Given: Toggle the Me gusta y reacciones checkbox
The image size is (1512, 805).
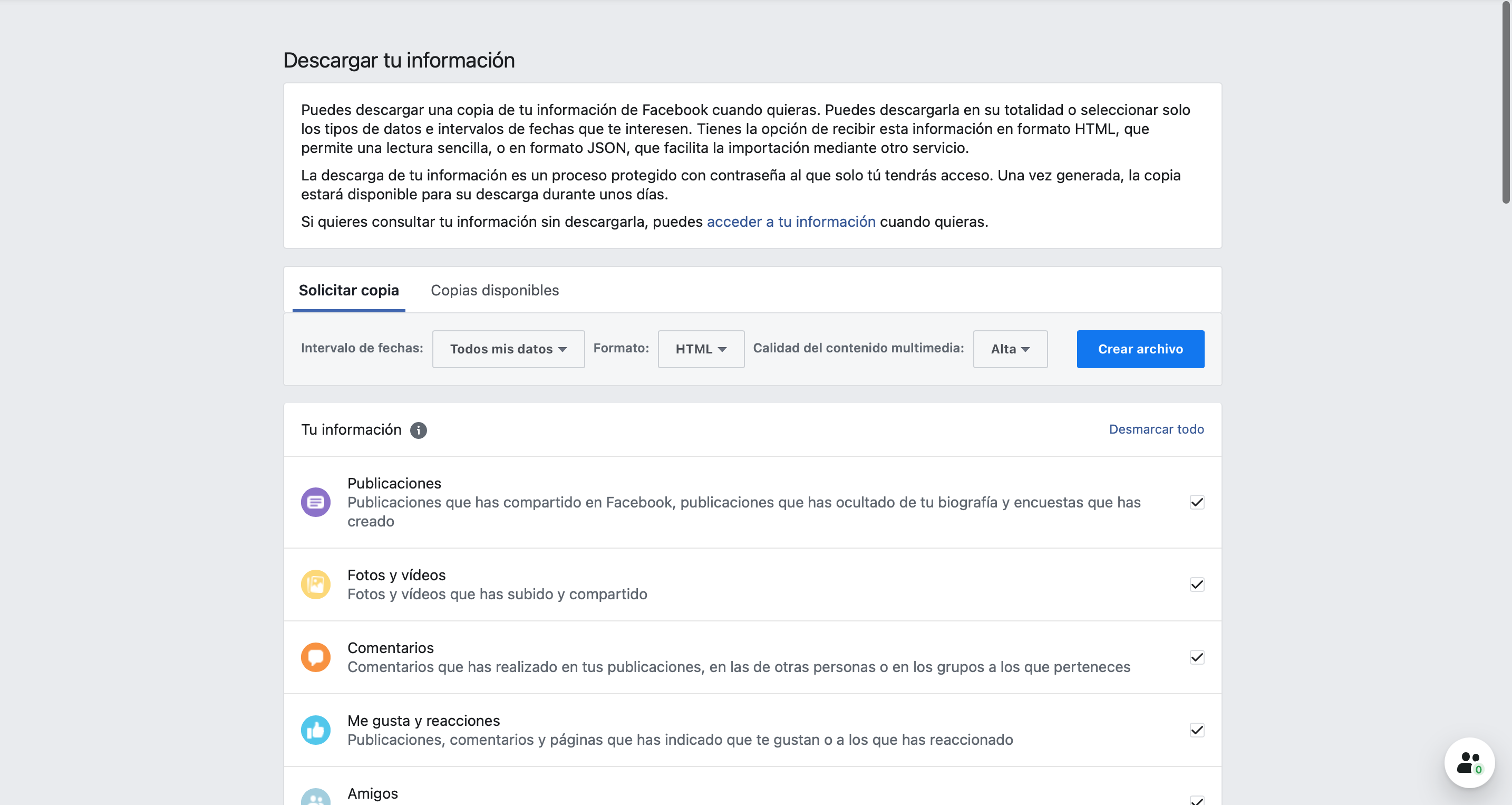Looking at the screenshot, I should (x=1197, y=730).
